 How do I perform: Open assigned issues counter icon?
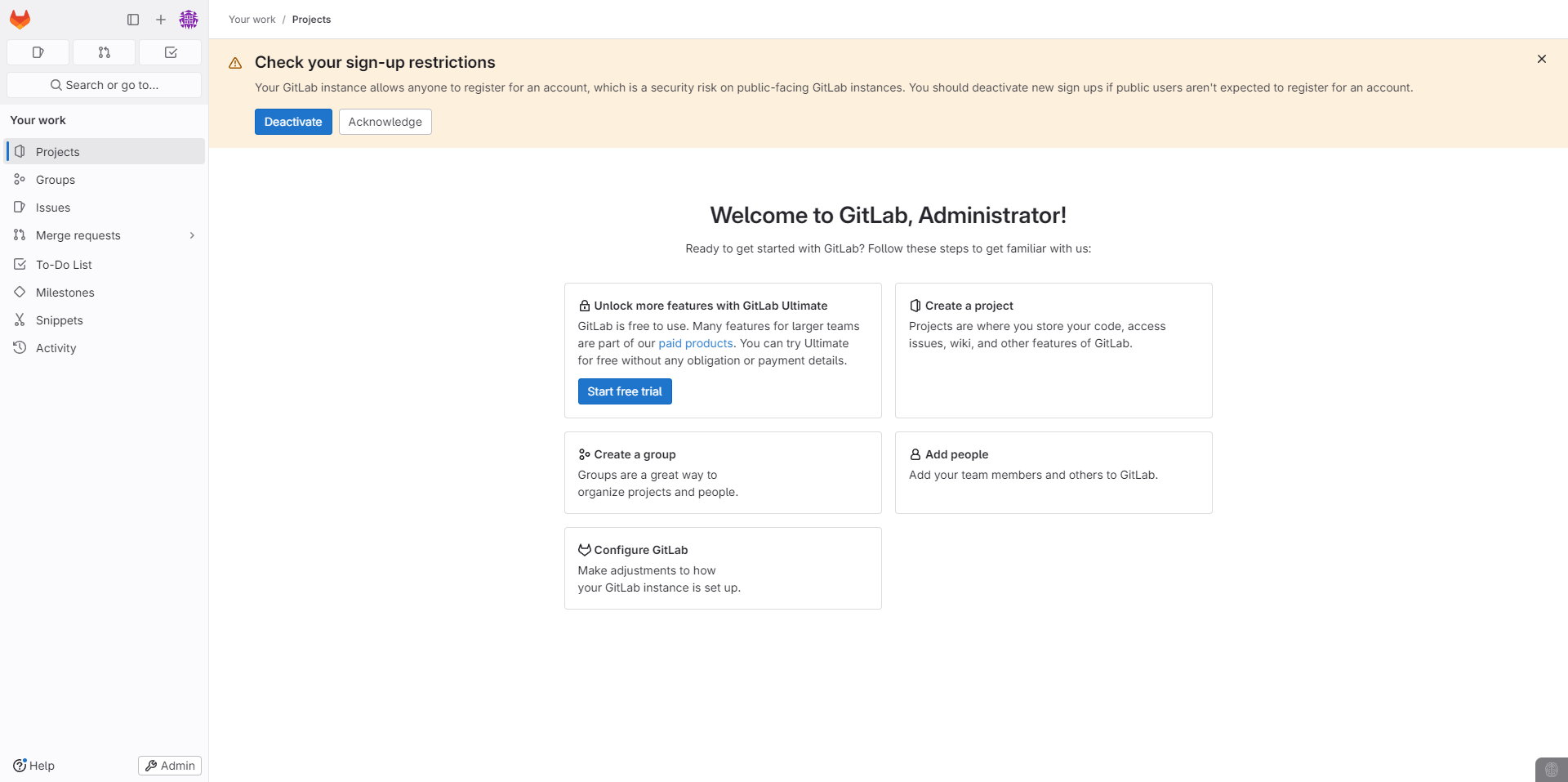point(38,52)
